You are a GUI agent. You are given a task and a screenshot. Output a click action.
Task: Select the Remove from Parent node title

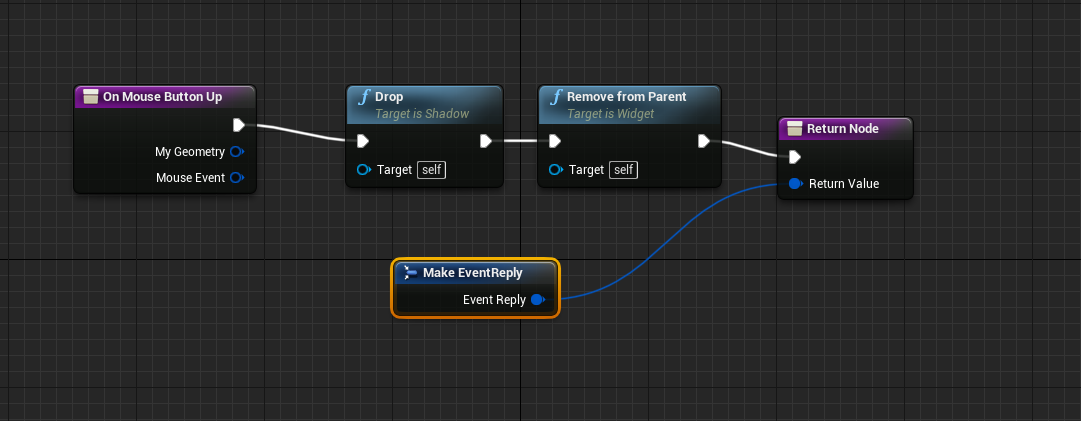(627, 96)
